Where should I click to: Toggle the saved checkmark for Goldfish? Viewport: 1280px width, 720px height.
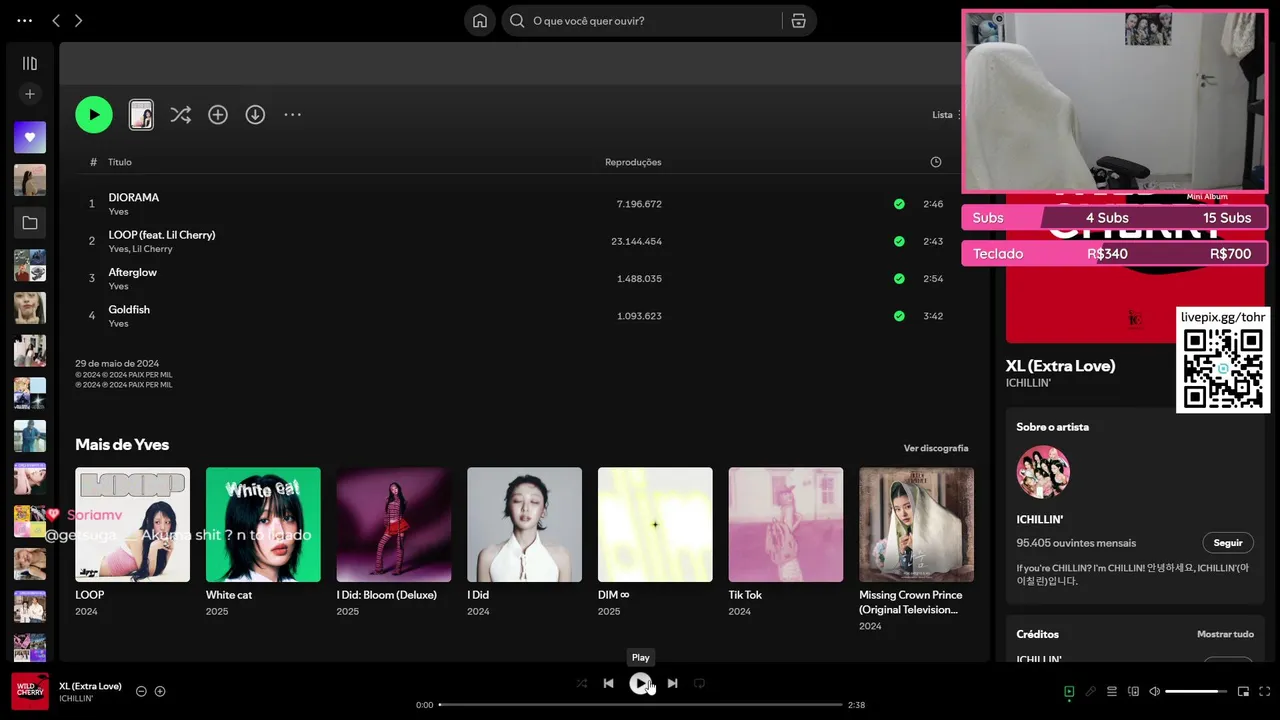899,316
